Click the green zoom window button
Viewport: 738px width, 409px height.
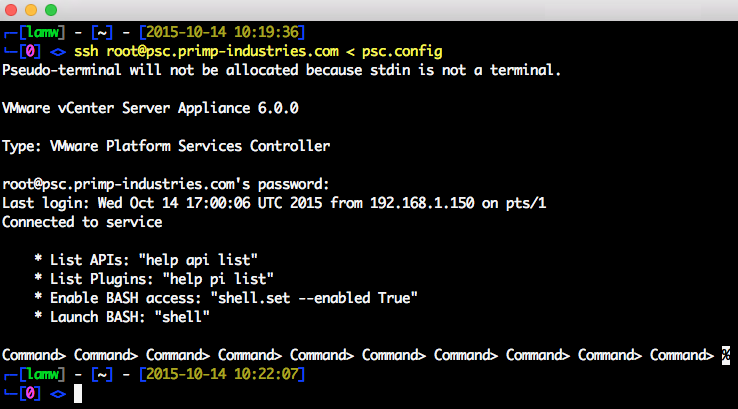click(x=51, y=10)
